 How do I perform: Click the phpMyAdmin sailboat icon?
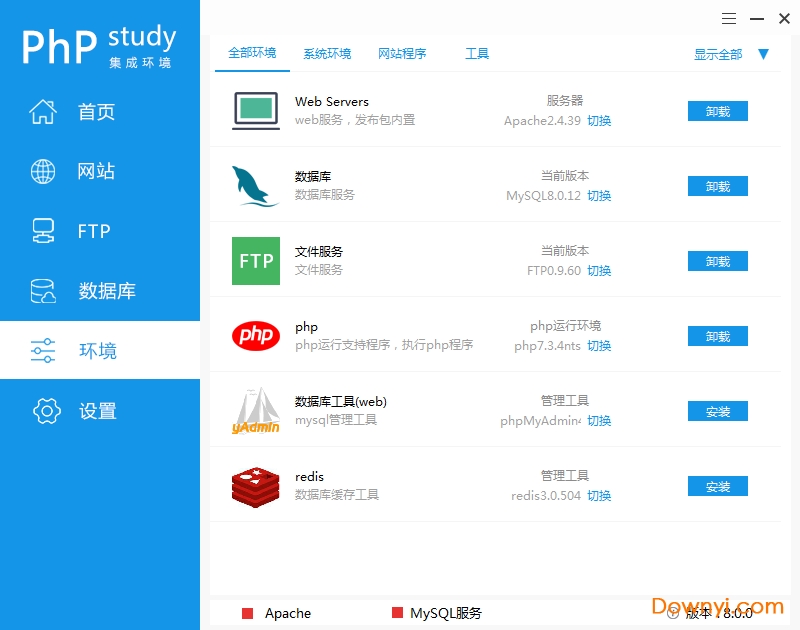coord(256,411)
